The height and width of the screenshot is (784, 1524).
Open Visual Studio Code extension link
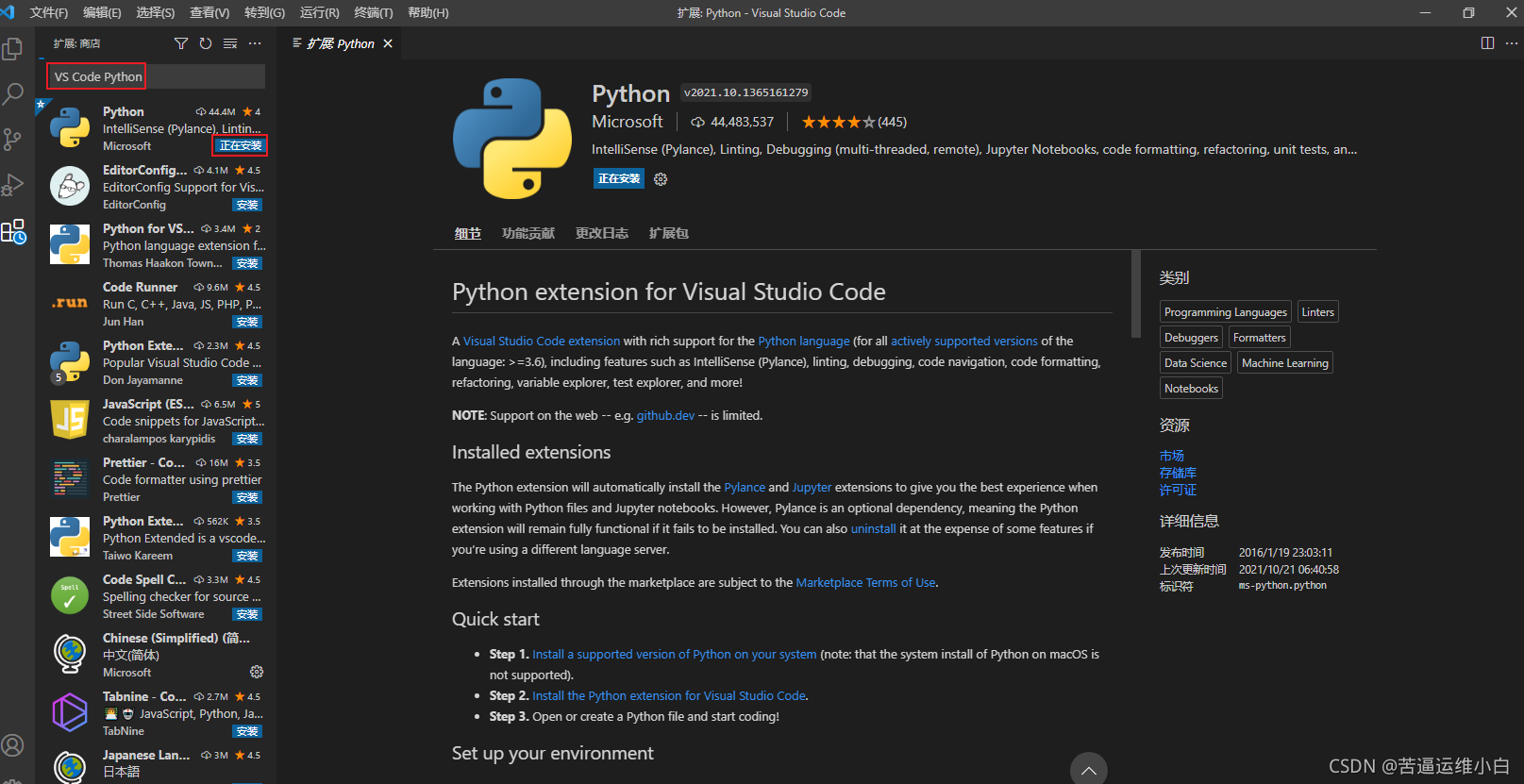542,341
